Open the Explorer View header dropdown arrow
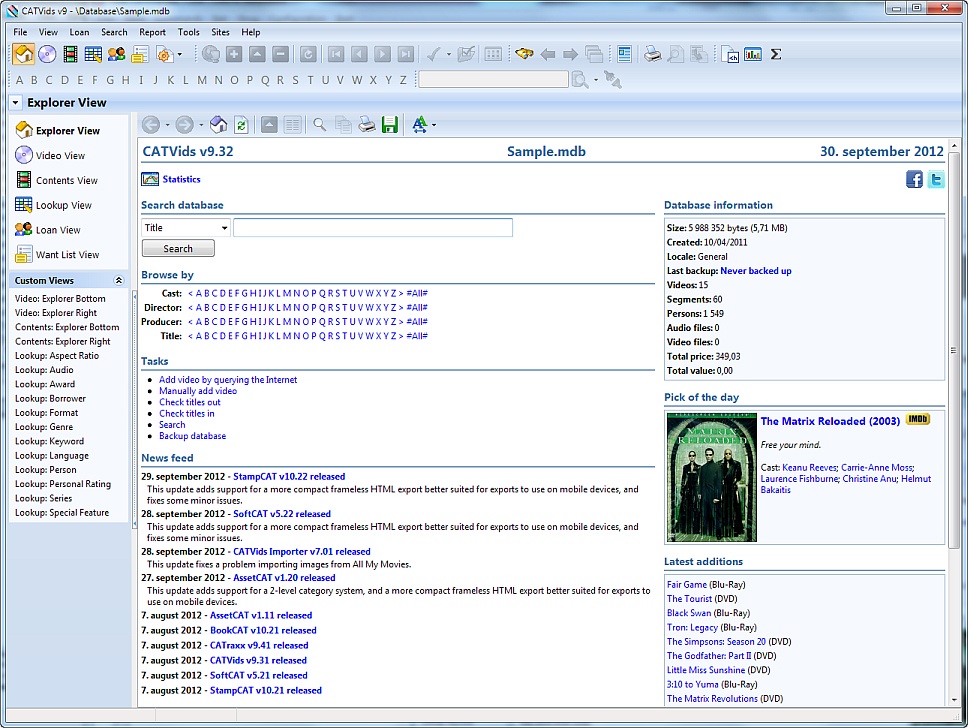The height and width of the screenshot is (728, 968). pos(16,103)
